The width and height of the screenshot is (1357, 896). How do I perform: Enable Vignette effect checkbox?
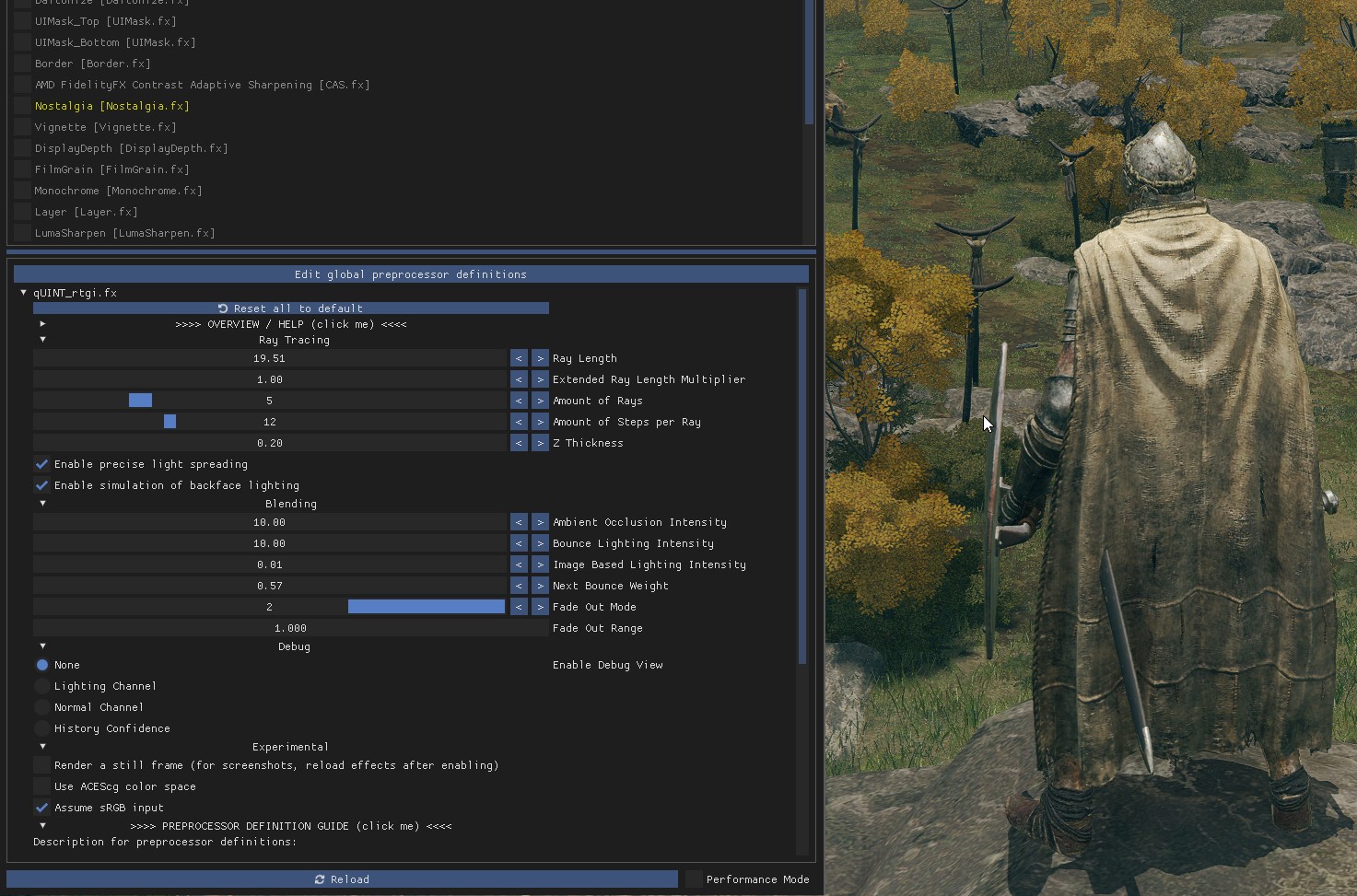coord(22,127)
